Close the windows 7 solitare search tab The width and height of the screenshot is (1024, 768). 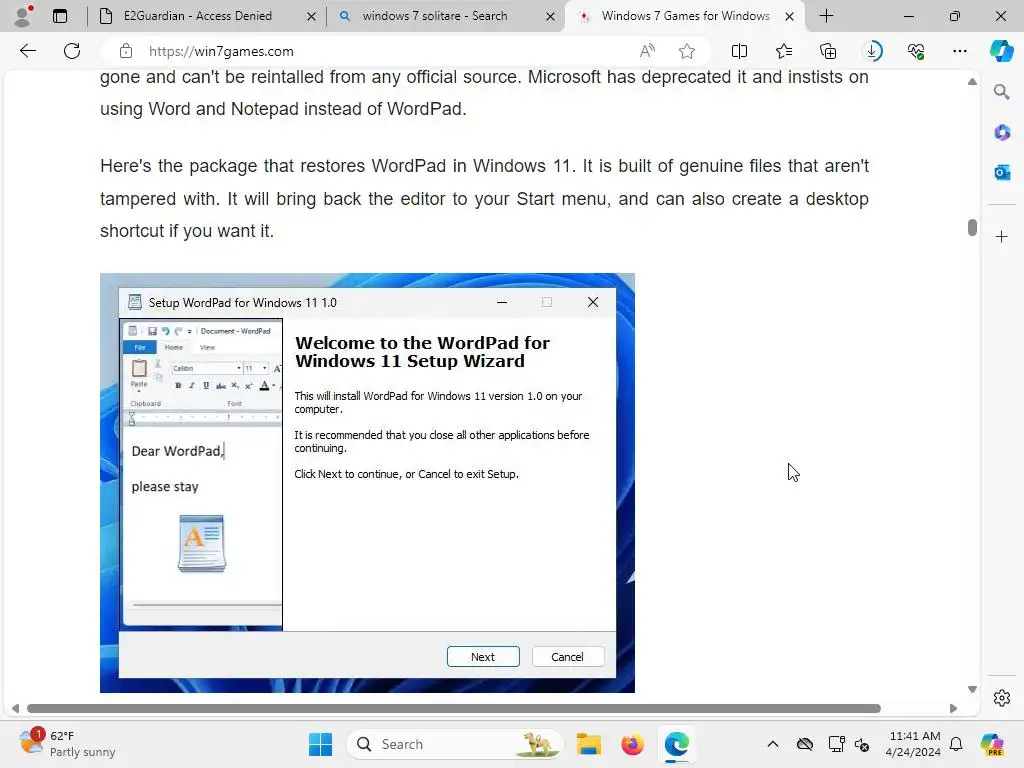coord(551,16)
